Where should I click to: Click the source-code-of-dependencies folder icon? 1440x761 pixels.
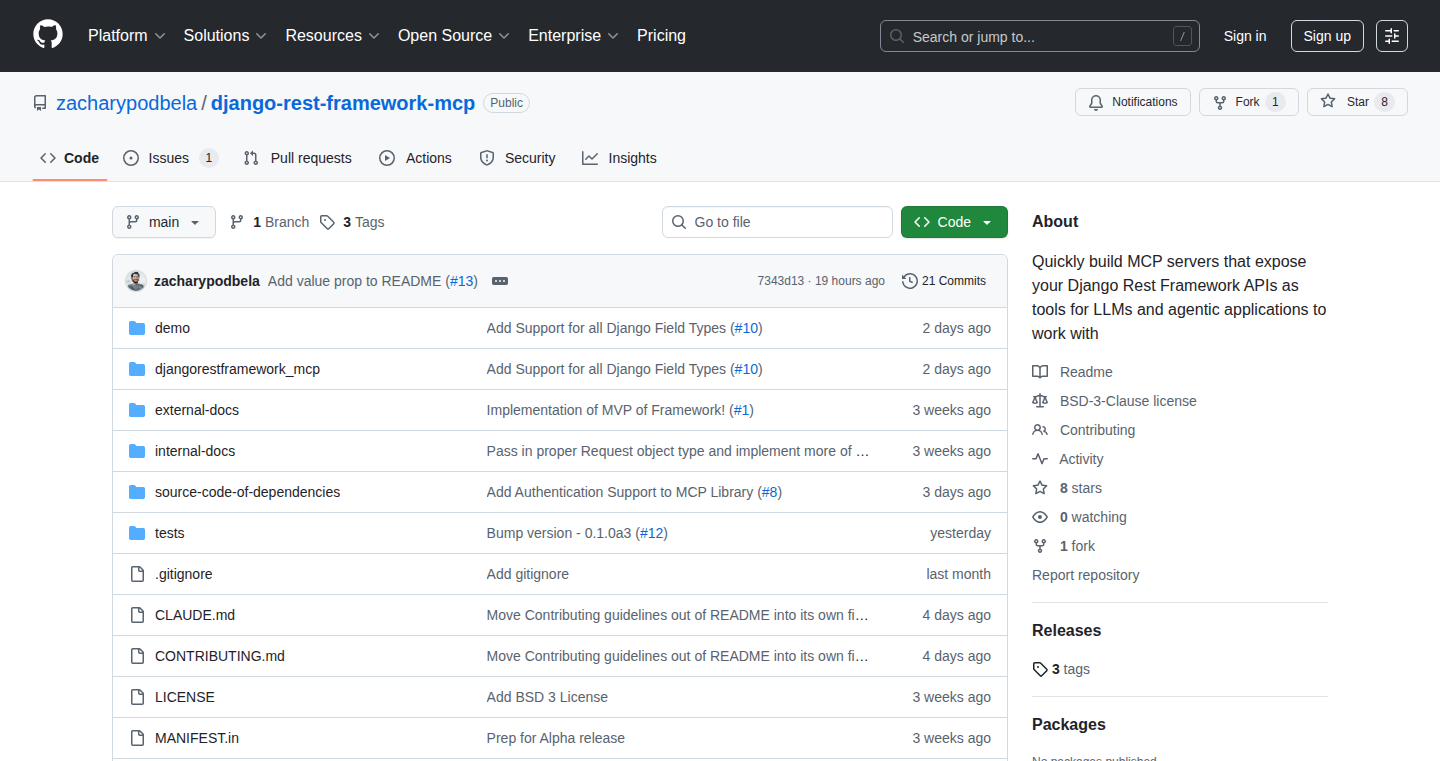point(137,492)
